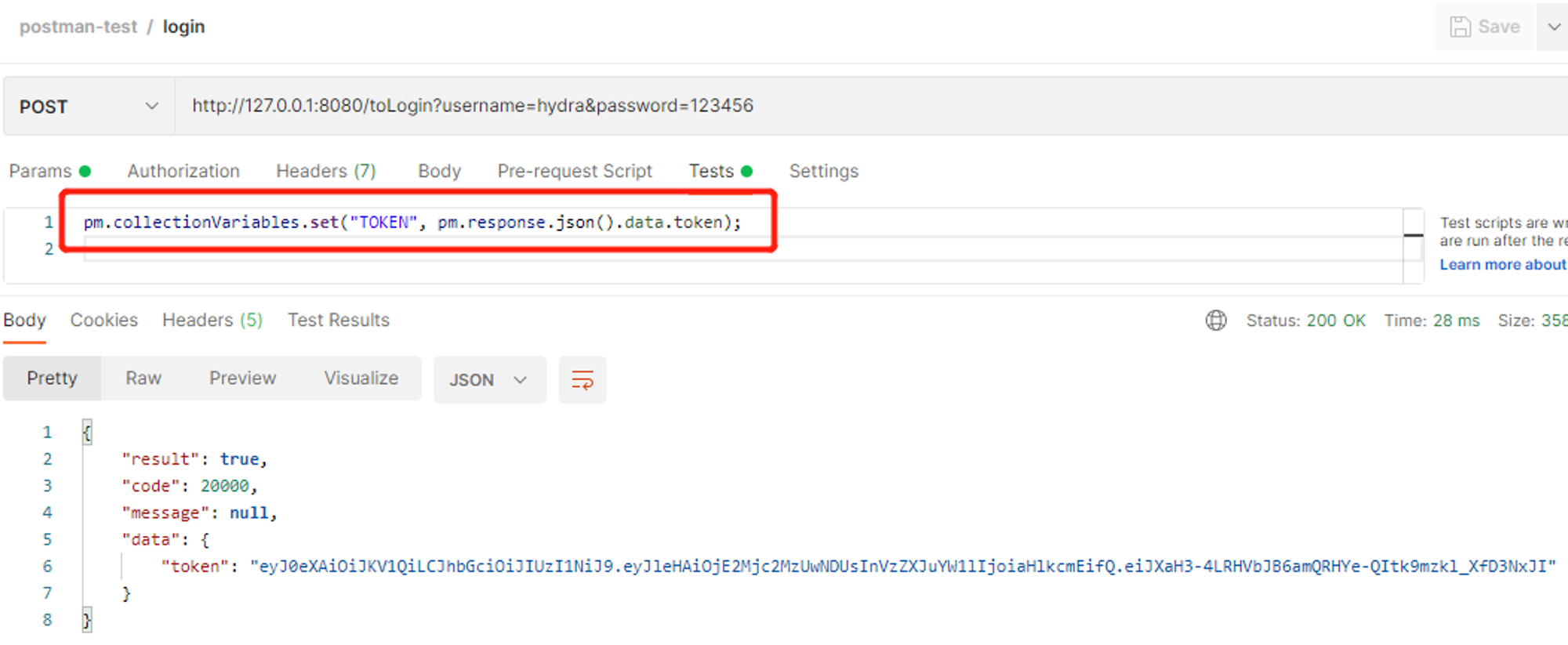Open the response Cookies tab
The image size is (1568, 645).
point(103,320)
